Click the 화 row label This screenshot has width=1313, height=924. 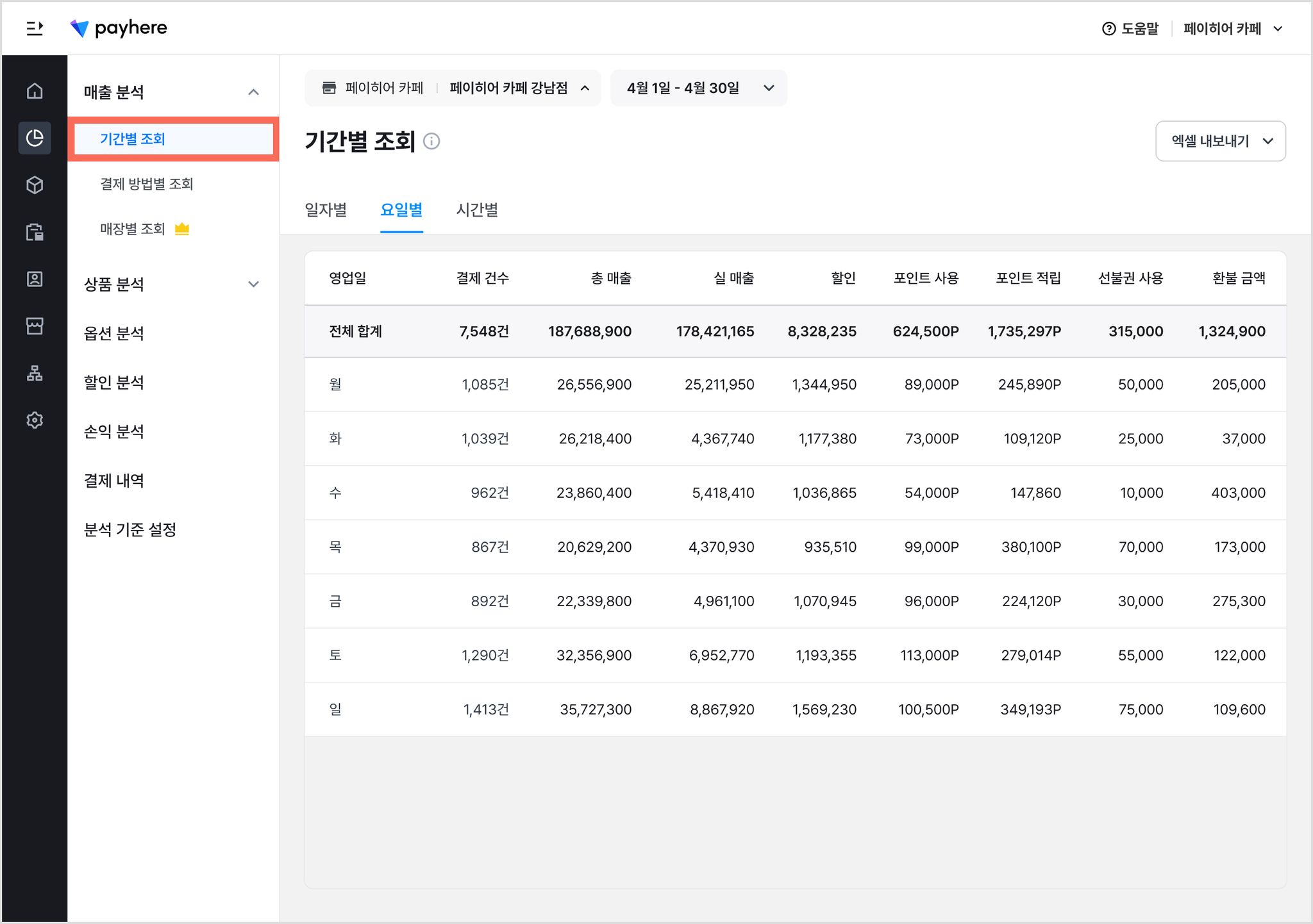tap(335, 439)
